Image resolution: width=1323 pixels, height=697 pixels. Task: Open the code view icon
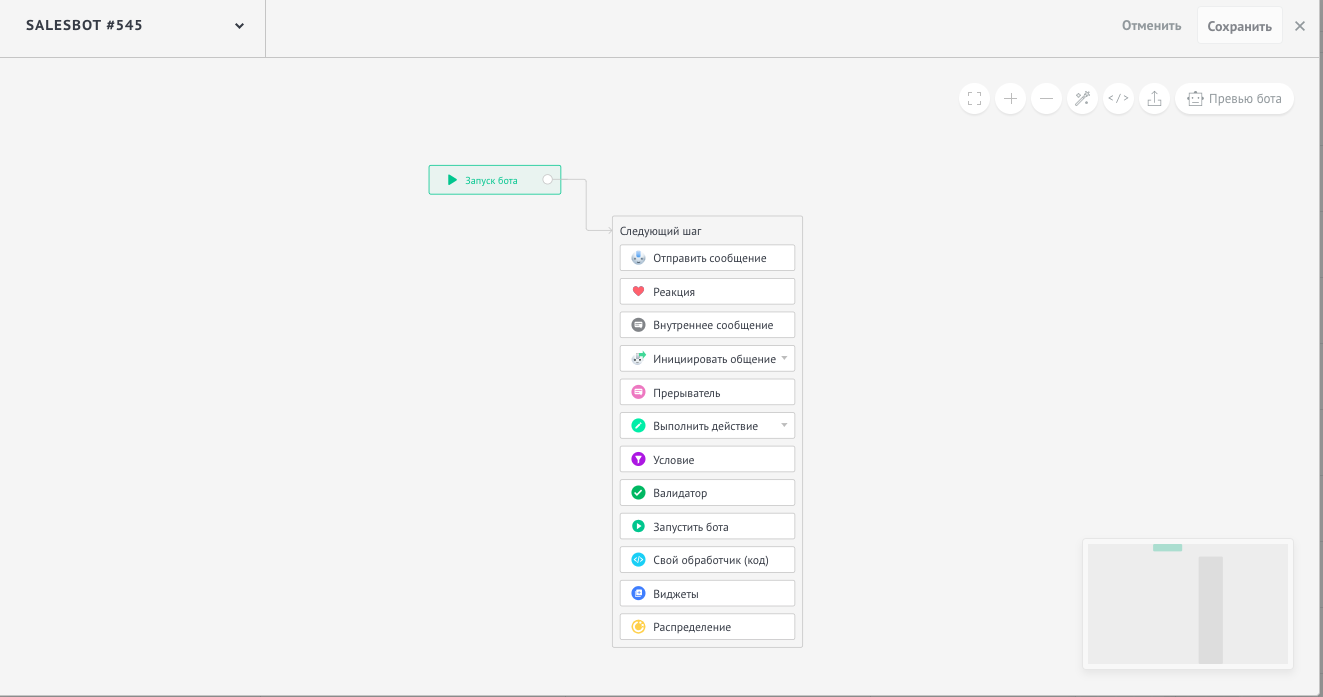(1118, 99)
